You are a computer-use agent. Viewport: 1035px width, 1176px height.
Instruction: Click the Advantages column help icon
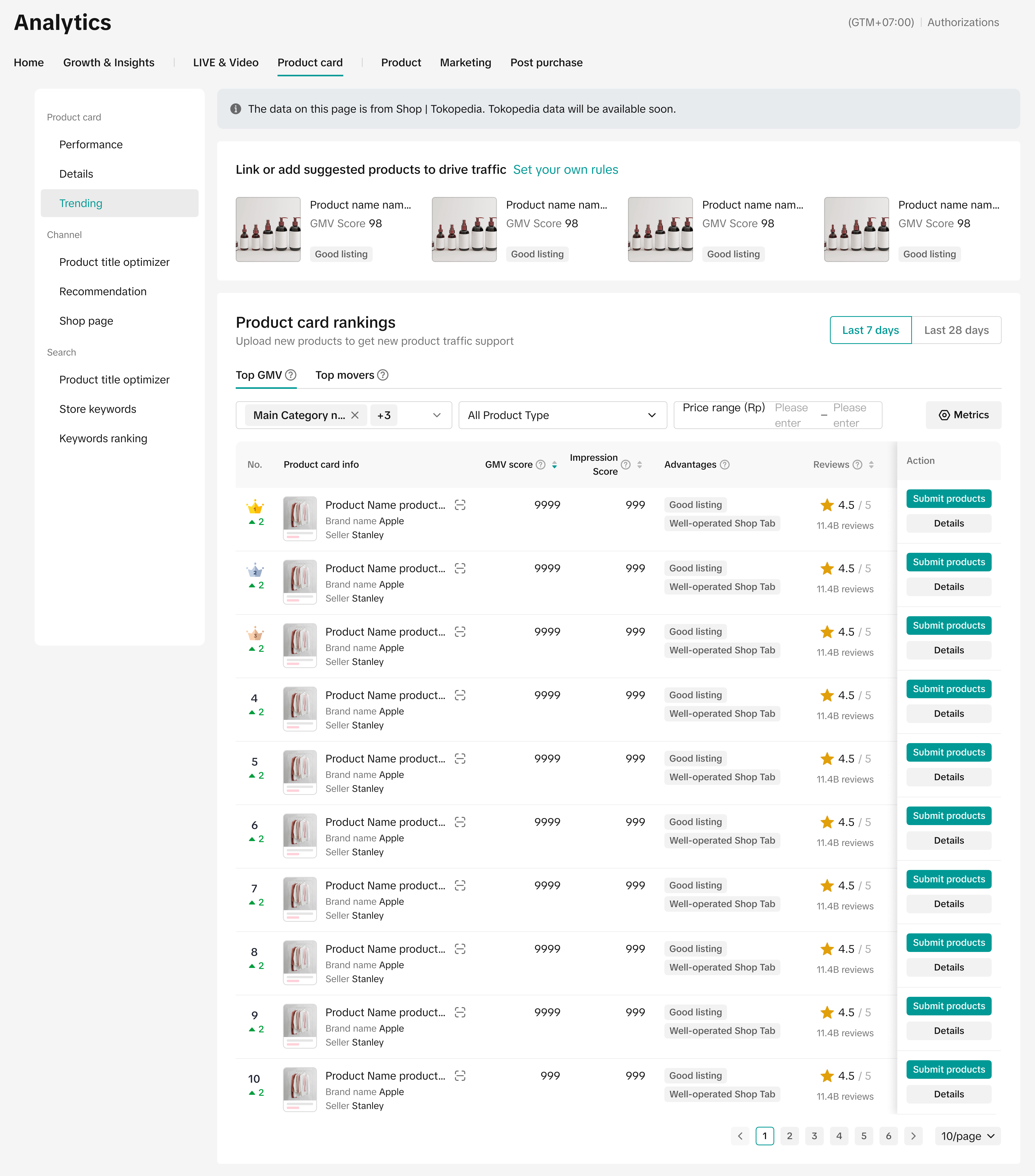click(725, 464)
